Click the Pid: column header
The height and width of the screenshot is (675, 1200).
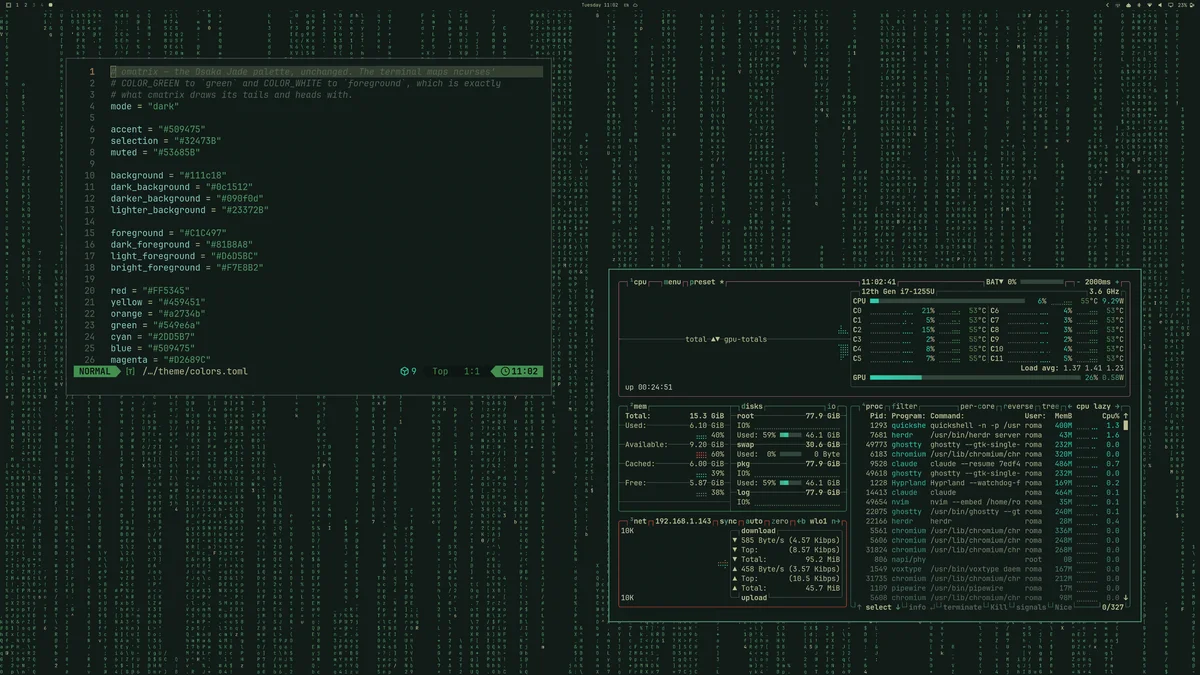[877, 416]
